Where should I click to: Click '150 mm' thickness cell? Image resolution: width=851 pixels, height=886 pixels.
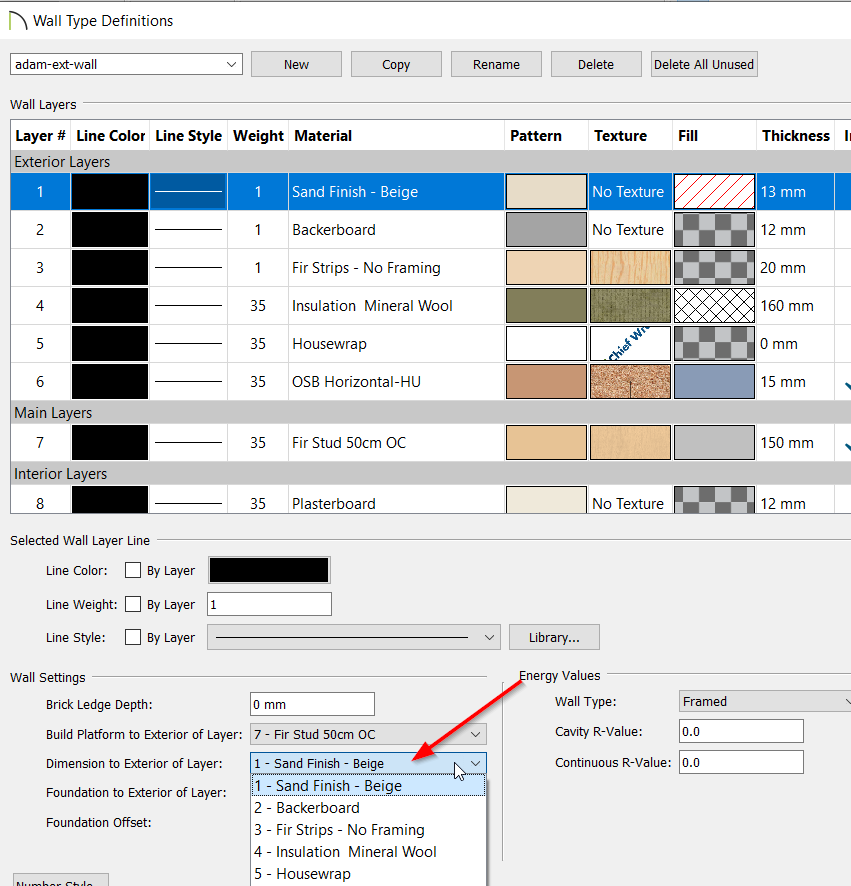[x=795, y=442]
